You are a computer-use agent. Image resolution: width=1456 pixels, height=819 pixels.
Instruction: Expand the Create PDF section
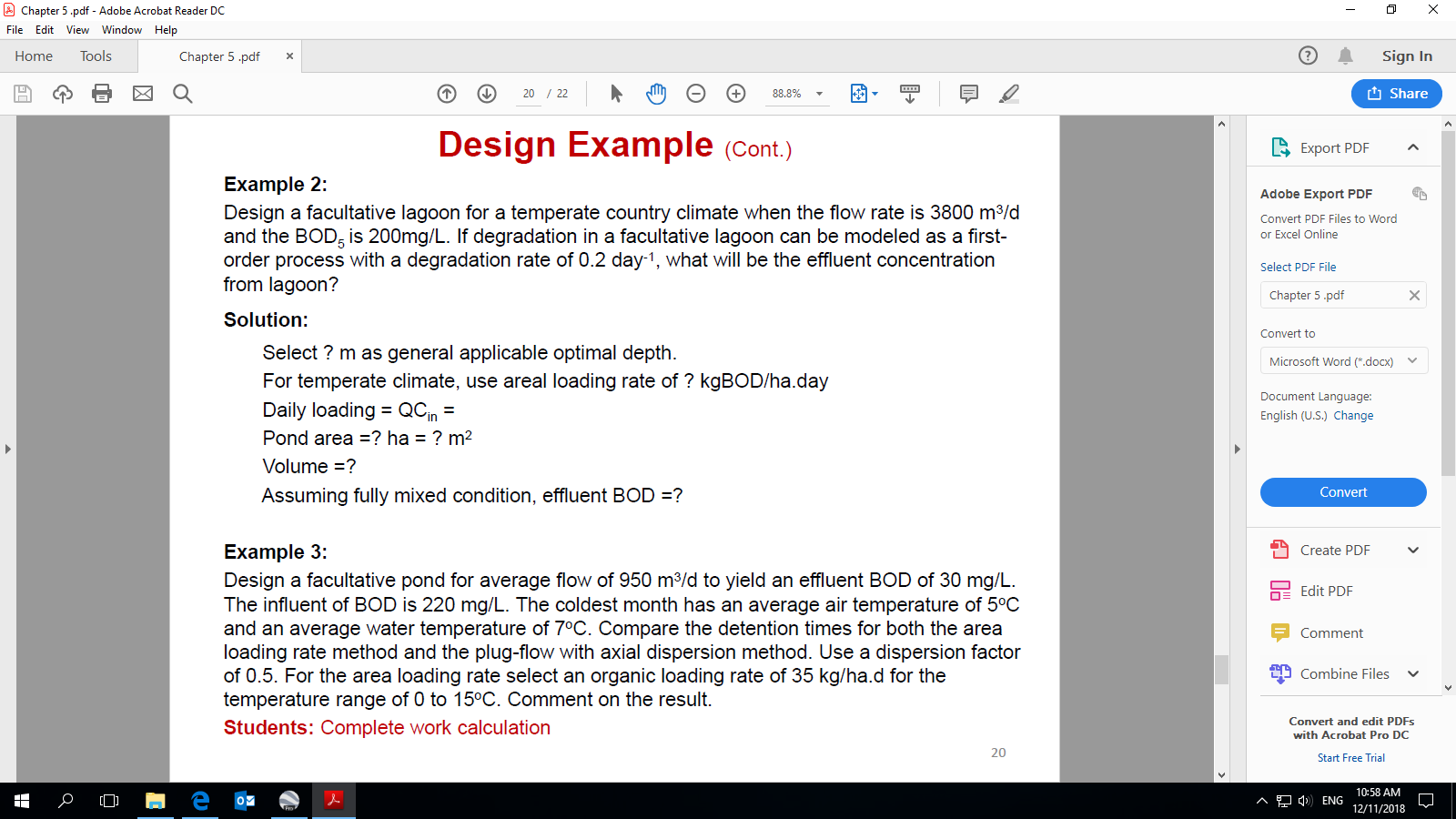(x=1412, y=551)
